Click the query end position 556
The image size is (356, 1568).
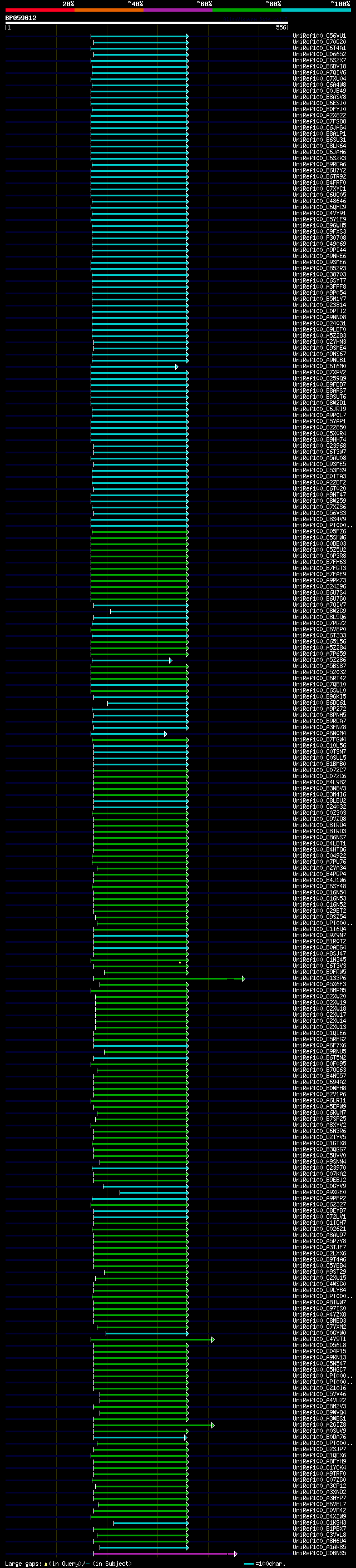point(280,27)
